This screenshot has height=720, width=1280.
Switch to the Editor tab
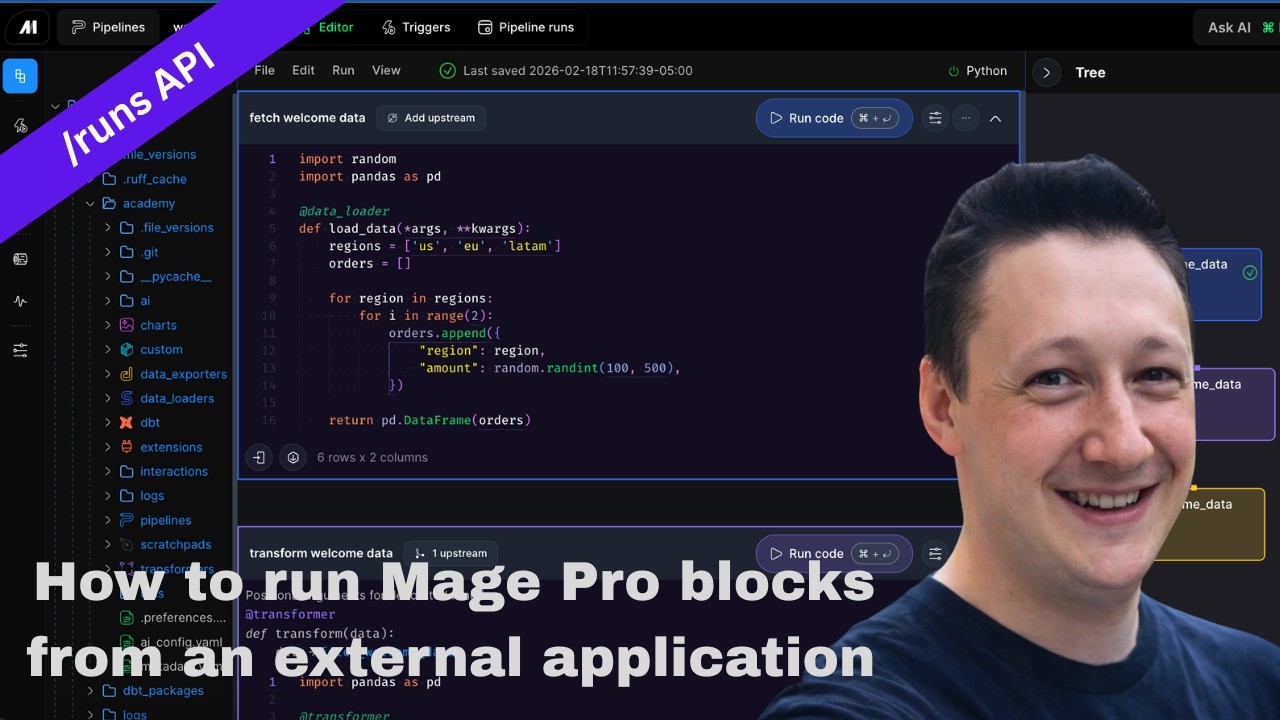pyautogui.click(x=336, y=27)
